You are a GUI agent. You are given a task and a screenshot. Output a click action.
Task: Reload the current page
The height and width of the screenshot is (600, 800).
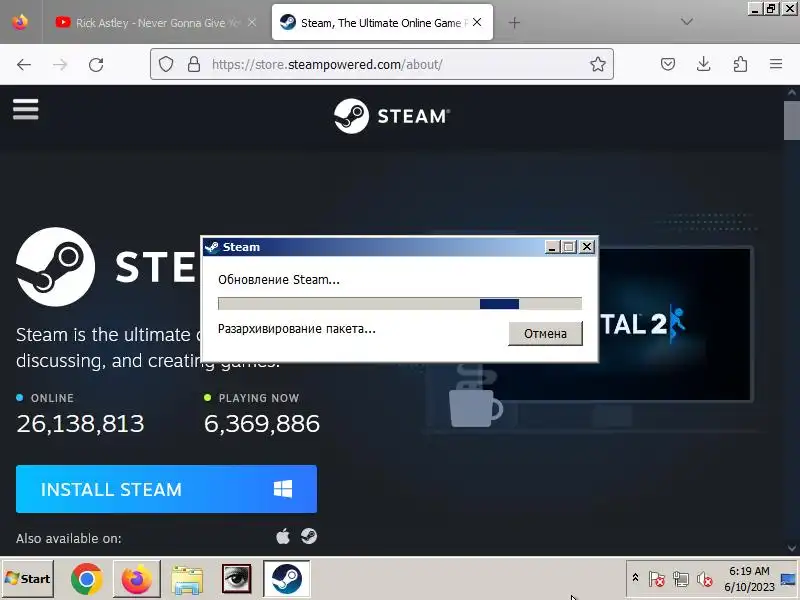tap(96, 64)
